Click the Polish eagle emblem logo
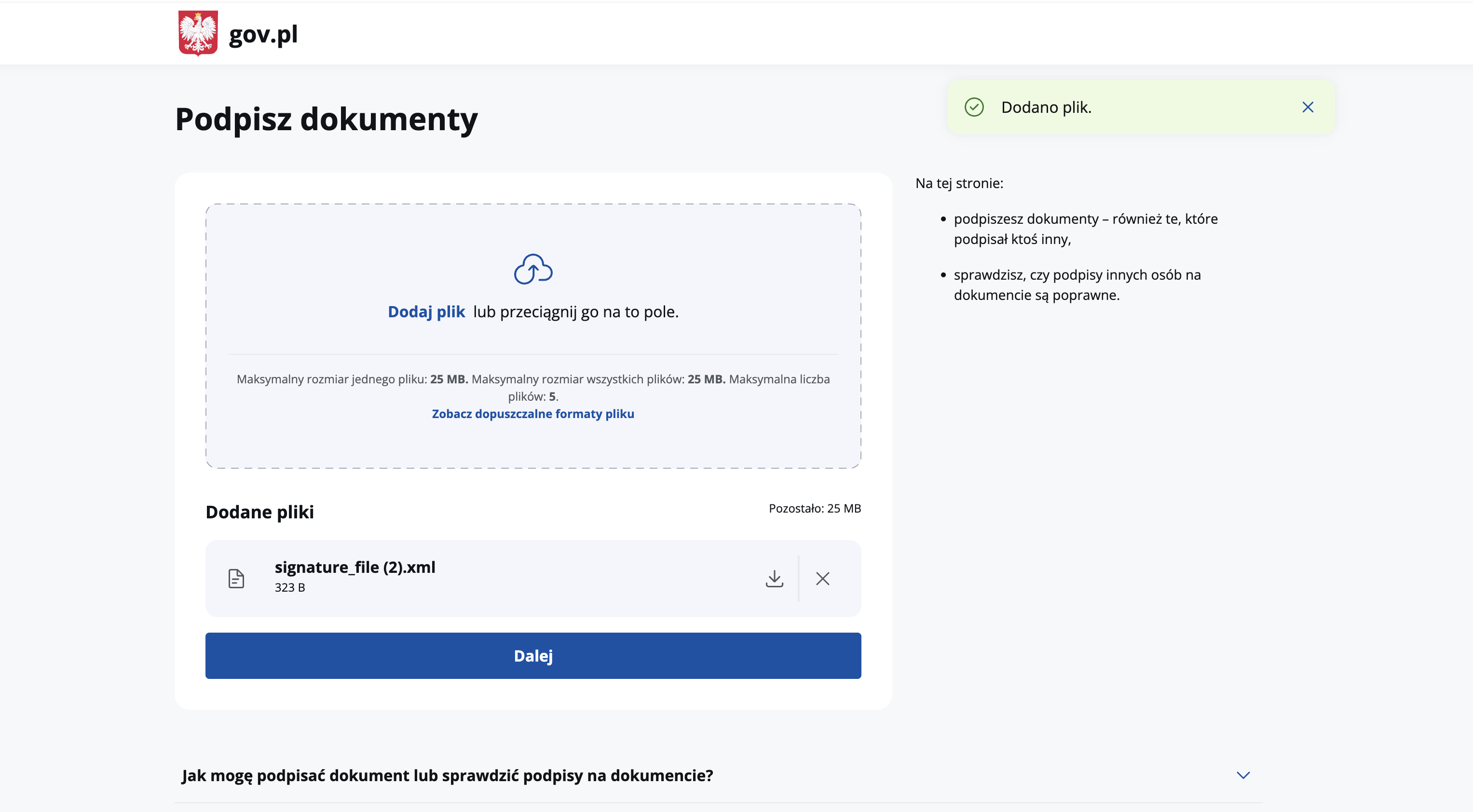 [198, 33]
